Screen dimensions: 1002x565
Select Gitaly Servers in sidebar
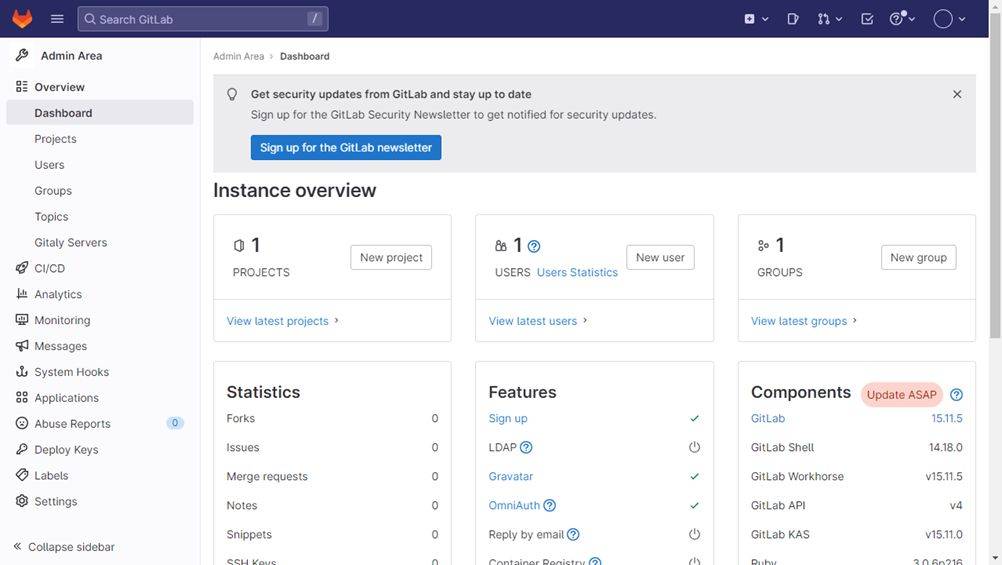(x=70, y=242)
